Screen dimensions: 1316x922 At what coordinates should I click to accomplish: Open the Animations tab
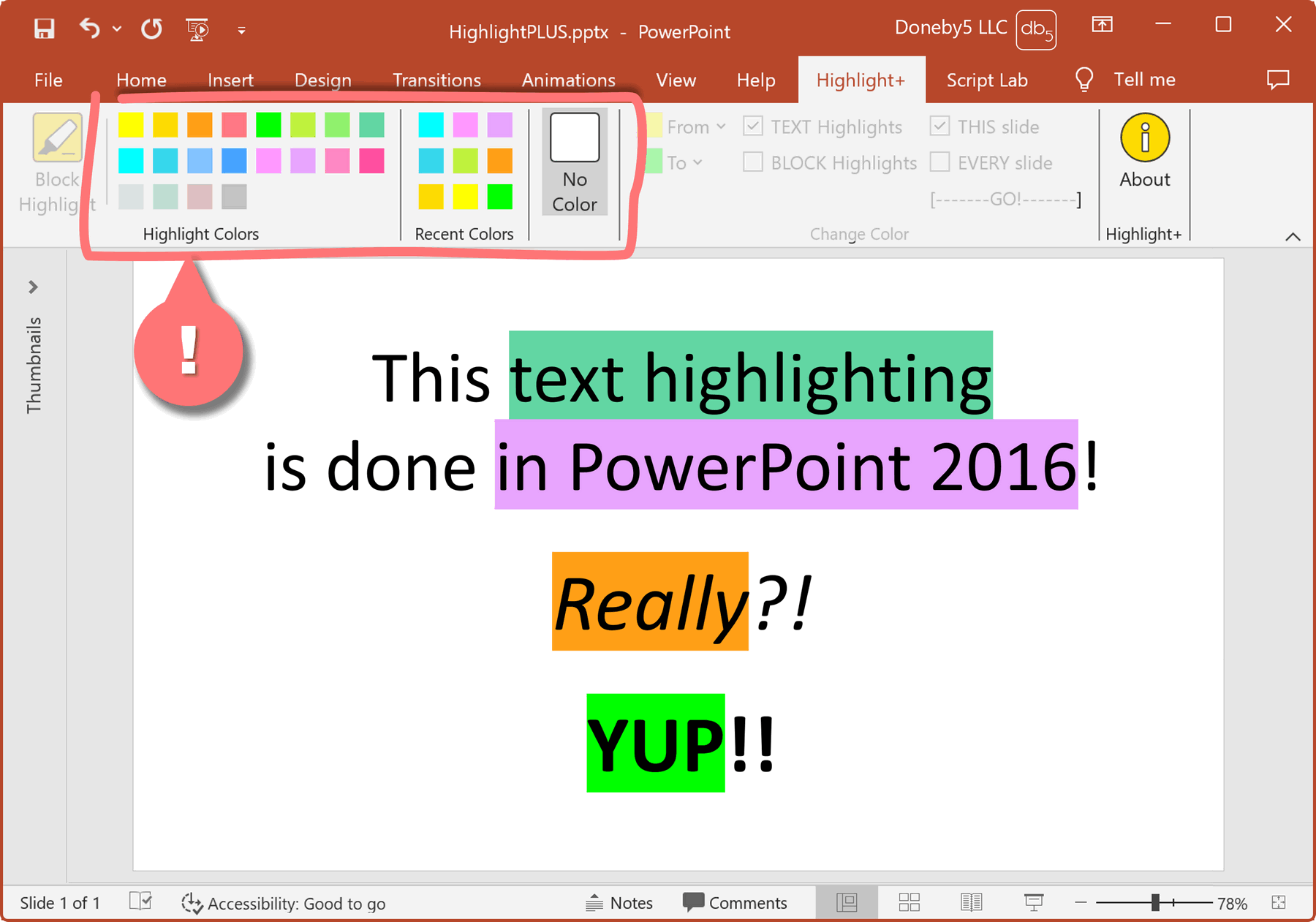568,80
